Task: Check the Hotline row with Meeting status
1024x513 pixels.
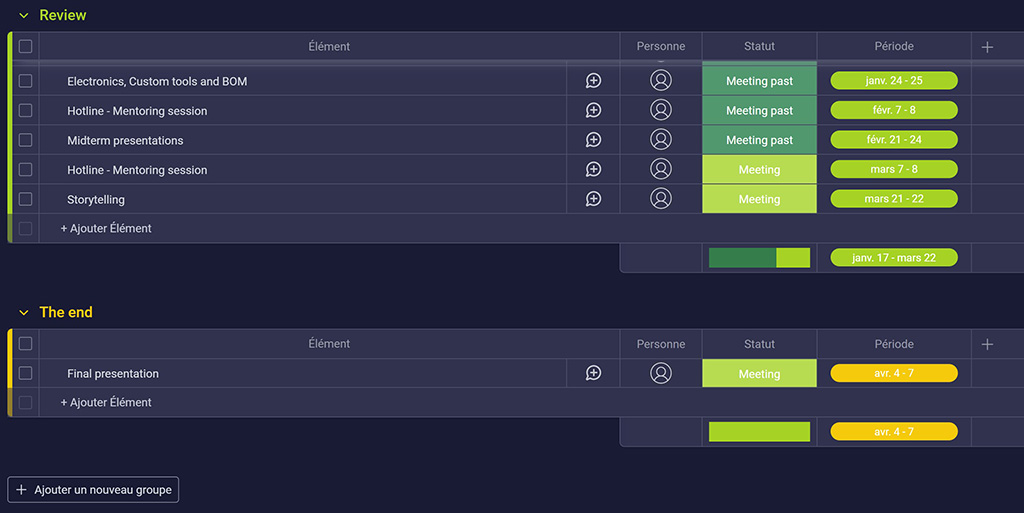Action: tap(25, 169)
